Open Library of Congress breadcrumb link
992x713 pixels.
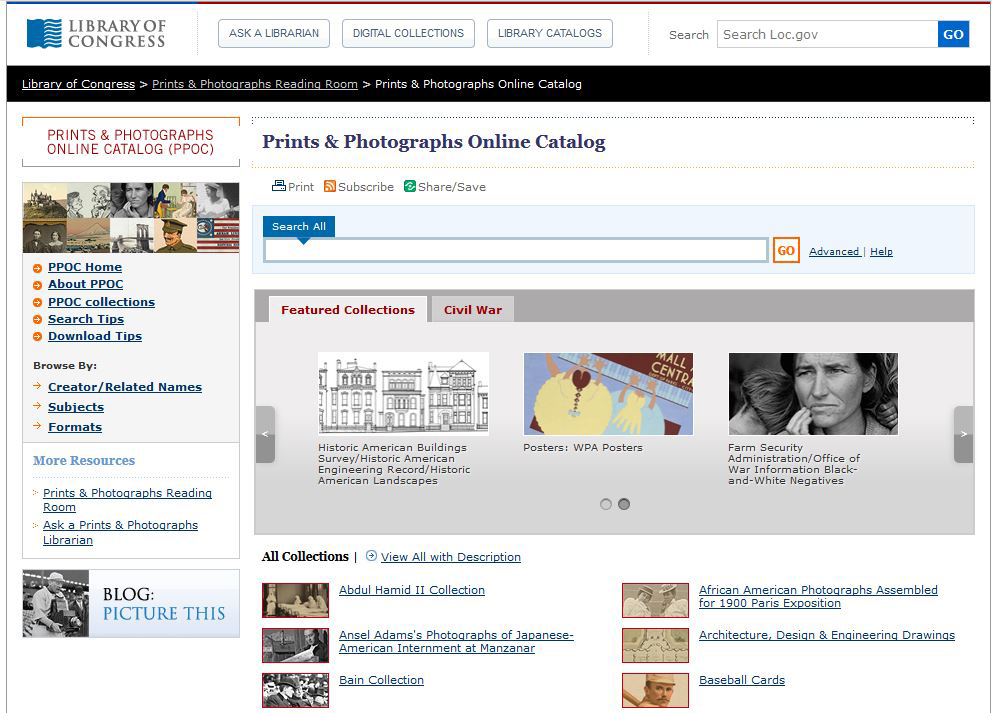78,84
